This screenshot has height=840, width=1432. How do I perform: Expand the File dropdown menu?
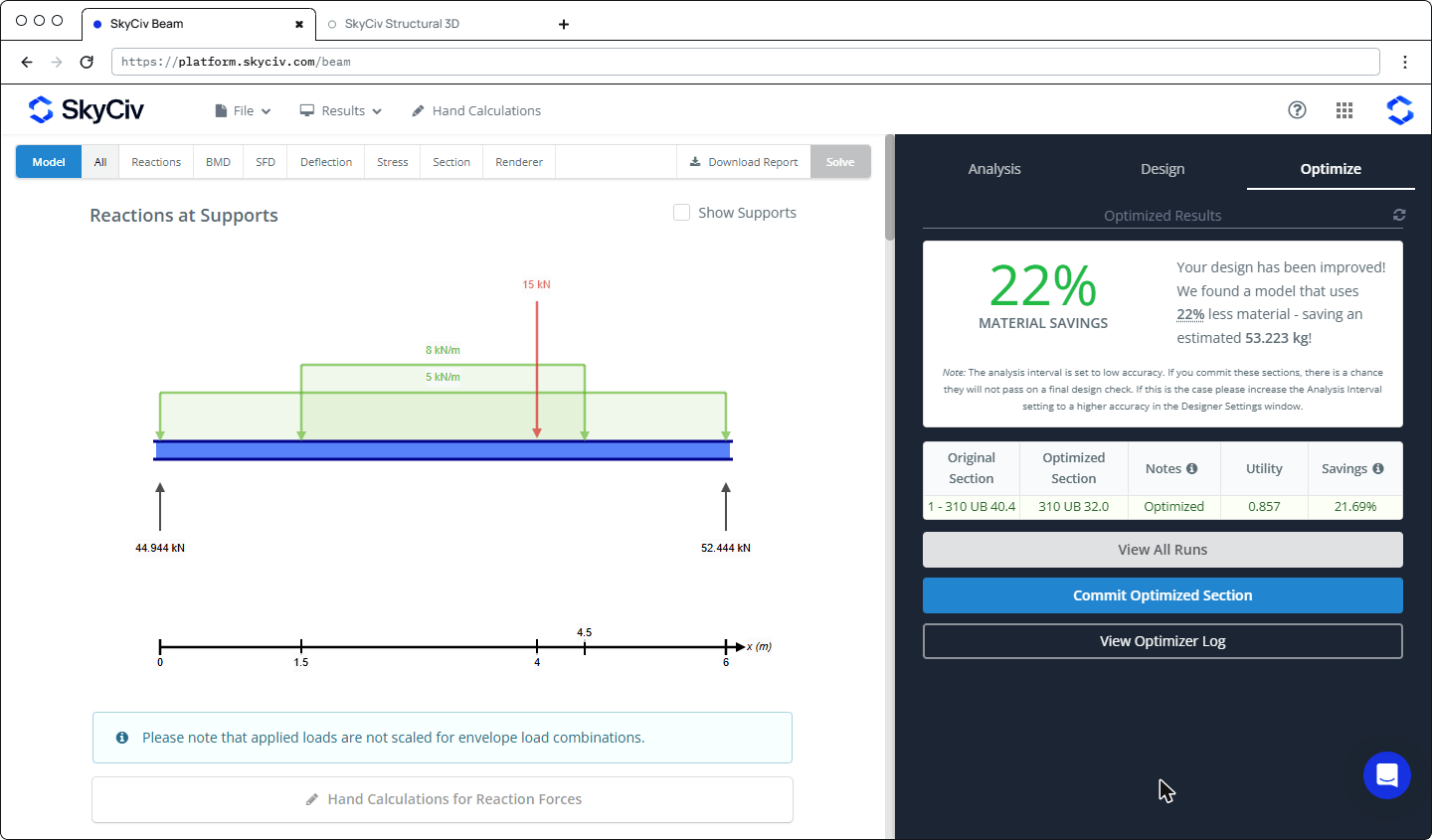point(243,110)
